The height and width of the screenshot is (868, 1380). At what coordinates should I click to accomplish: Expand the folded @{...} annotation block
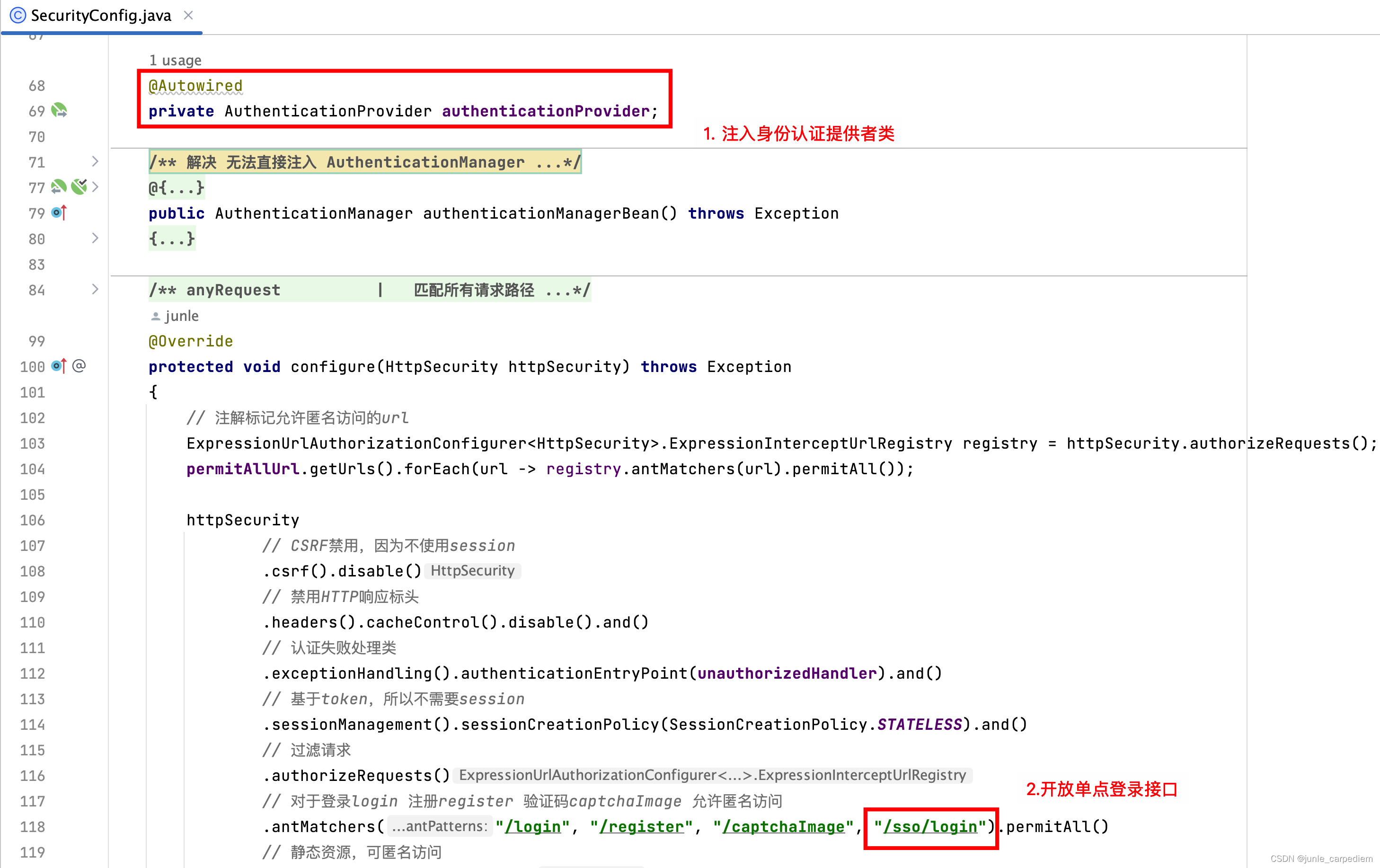(x=176, y=187)
